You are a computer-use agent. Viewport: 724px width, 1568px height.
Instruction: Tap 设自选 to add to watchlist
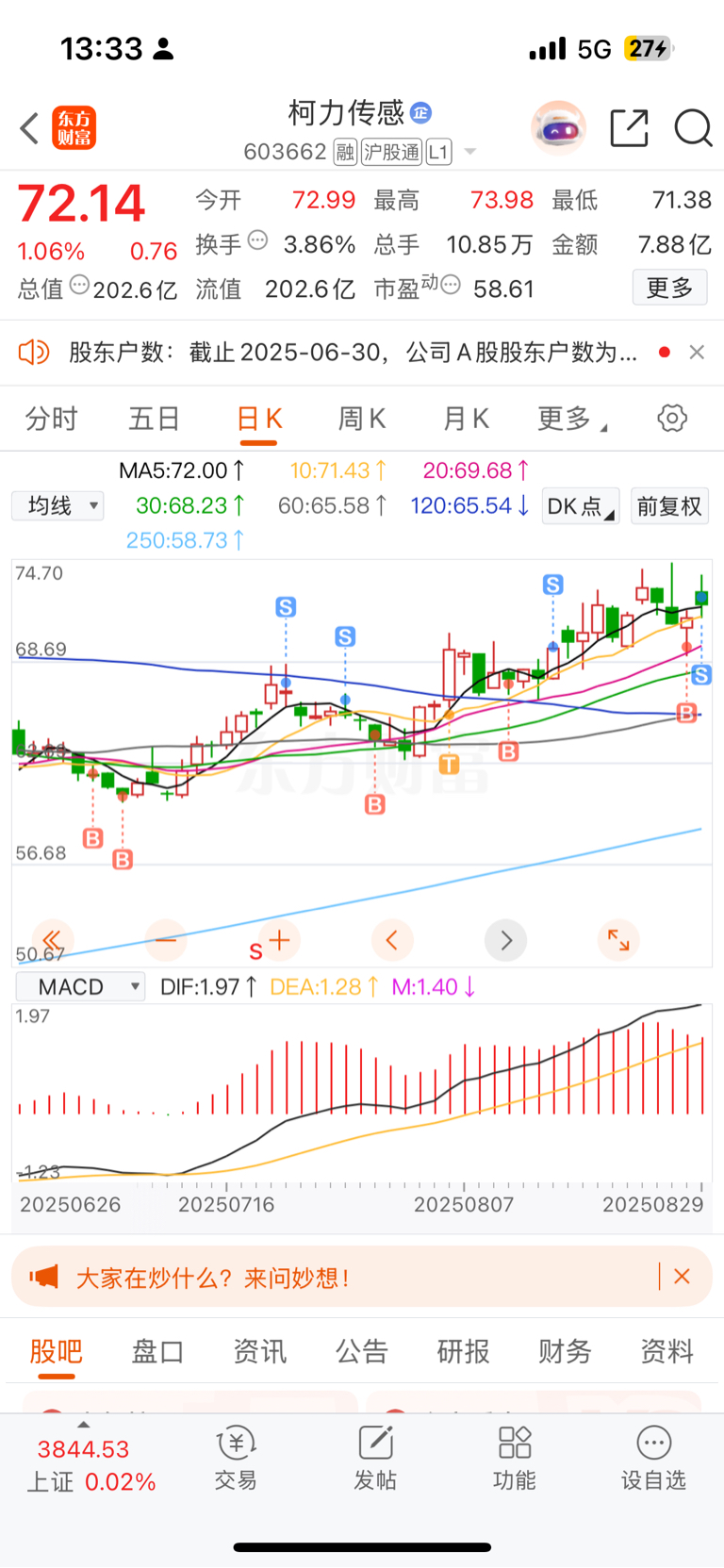click(x=653, y=1458)
